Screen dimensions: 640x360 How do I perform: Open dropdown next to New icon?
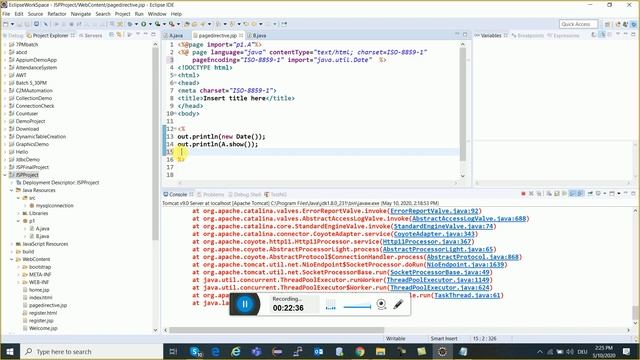12,24
